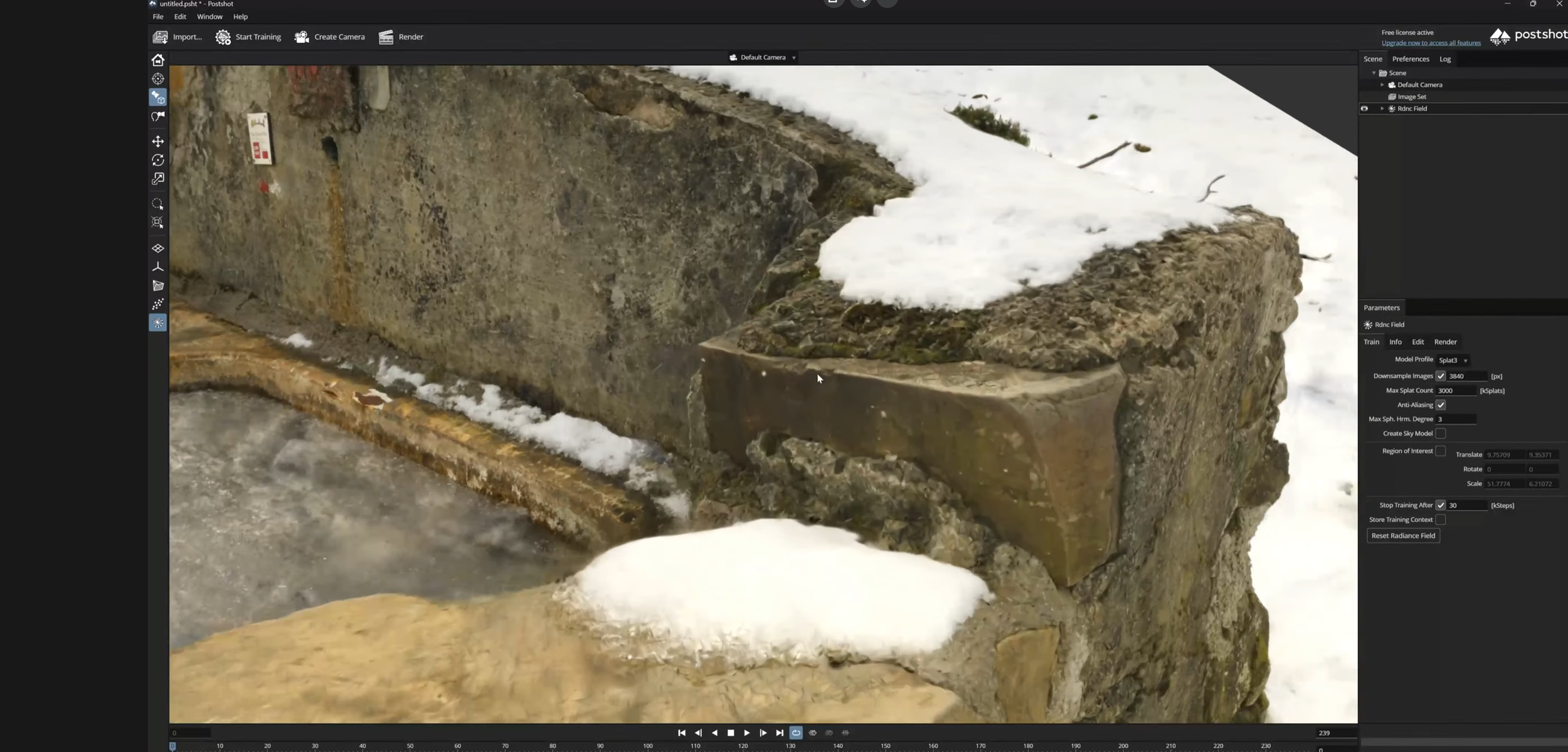Expand the Rdnc Field tree item

pos(1382,109)
